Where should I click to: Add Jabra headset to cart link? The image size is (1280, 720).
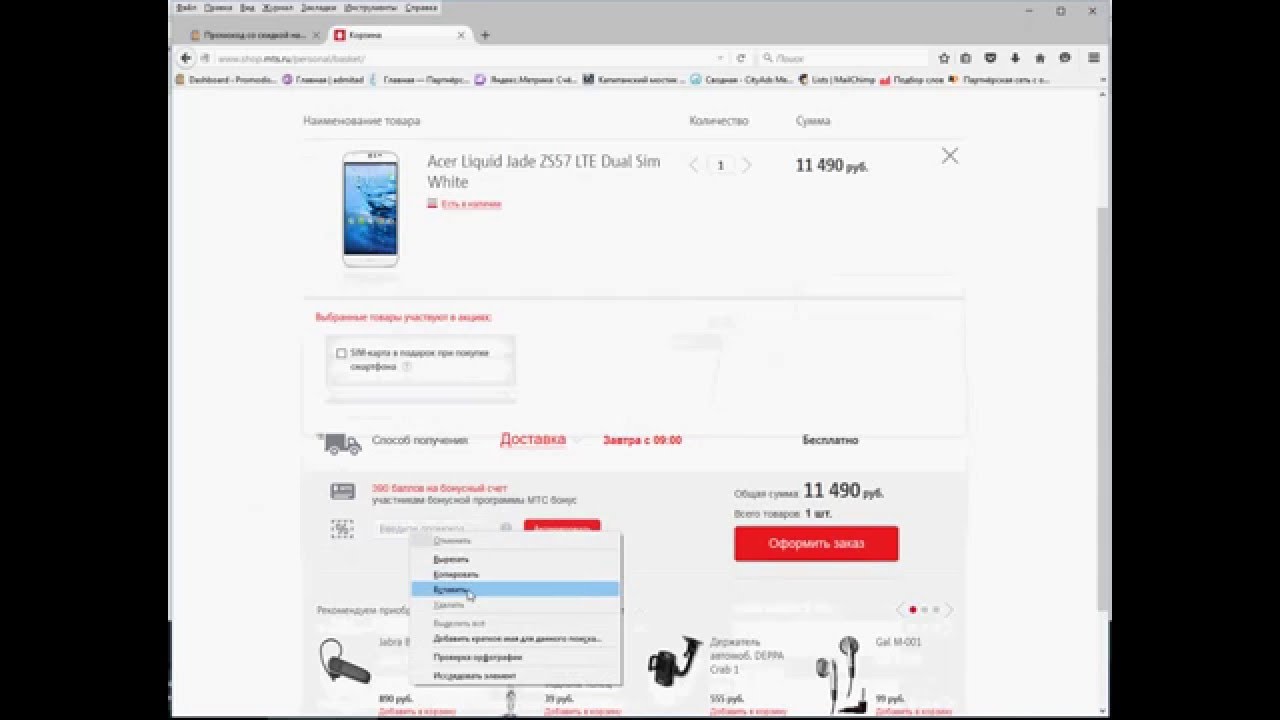(x=416, y=712)
